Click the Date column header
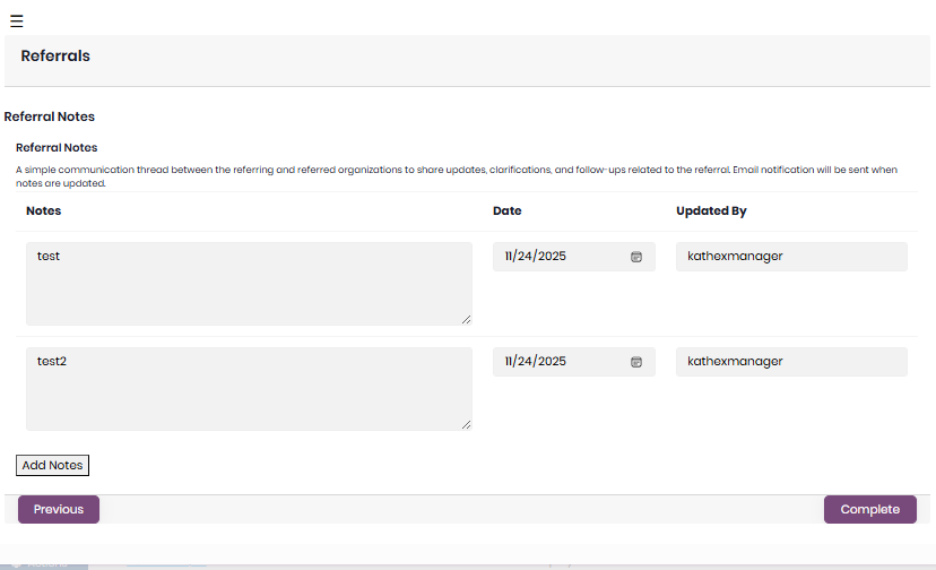The image size is (936, 570). [507, 211]
